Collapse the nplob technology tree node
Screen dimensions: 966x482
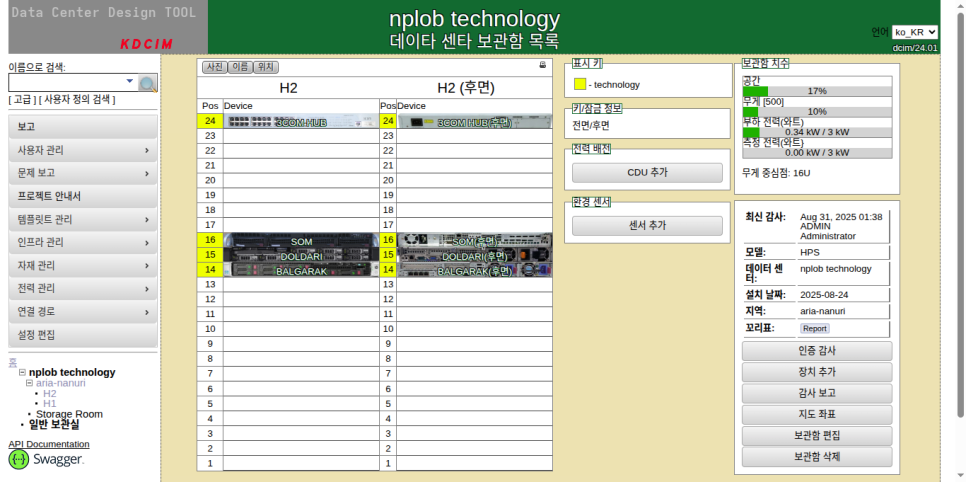(22, 372)
